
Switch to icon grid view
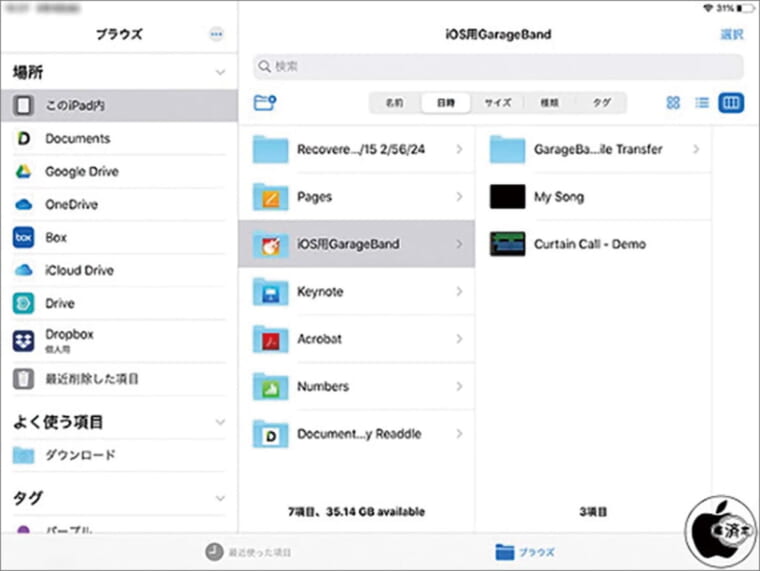pos(673,102)
